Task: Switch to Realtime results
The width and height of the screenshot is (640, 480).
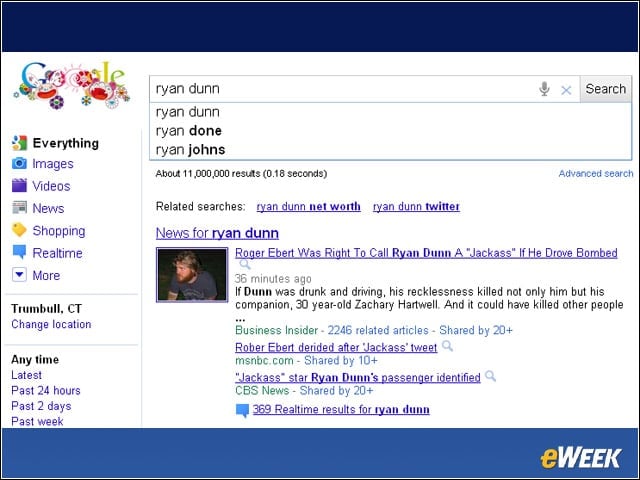Action: click(x=58, y=253)
